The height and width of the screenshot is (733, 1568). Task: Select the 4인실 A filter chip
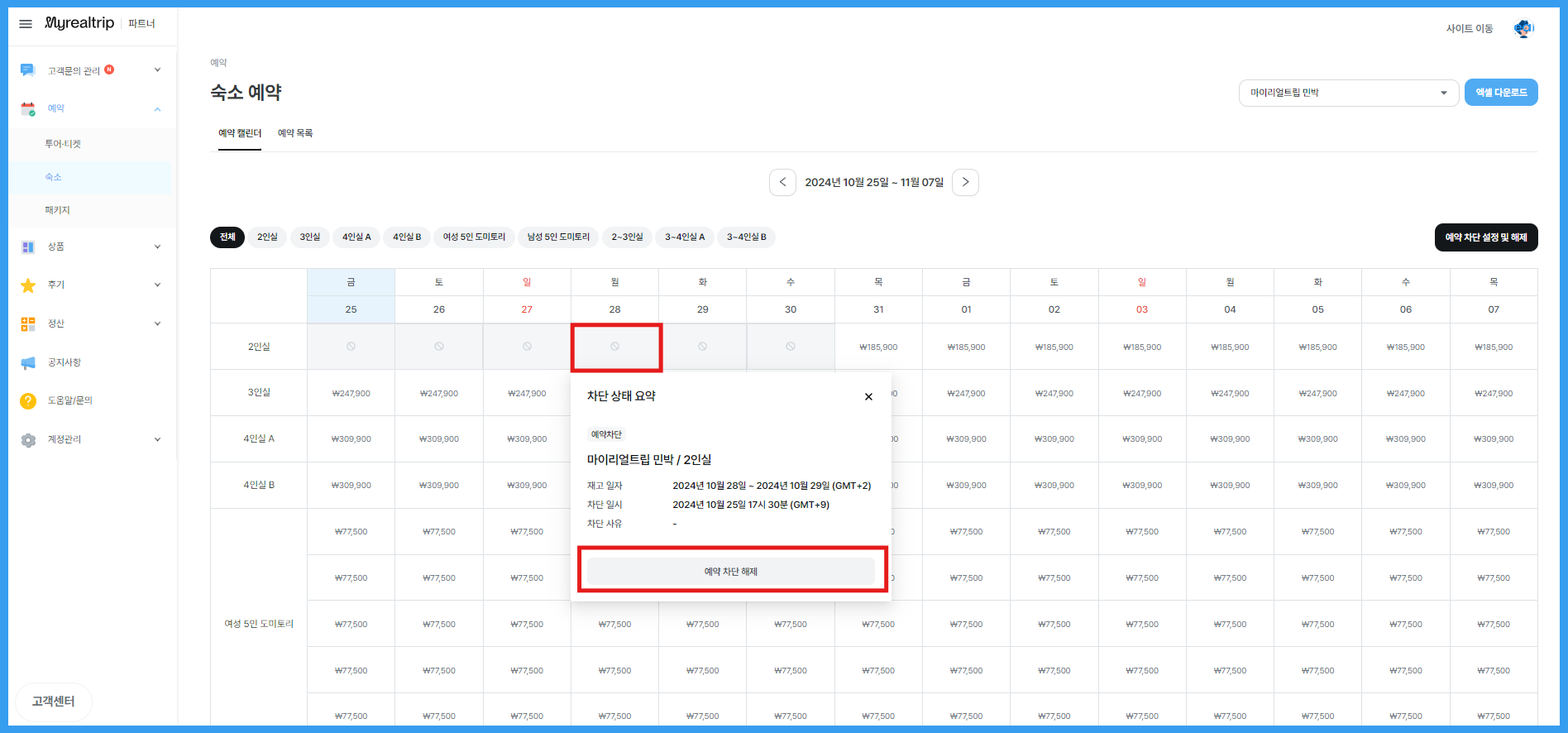[356, 237]
